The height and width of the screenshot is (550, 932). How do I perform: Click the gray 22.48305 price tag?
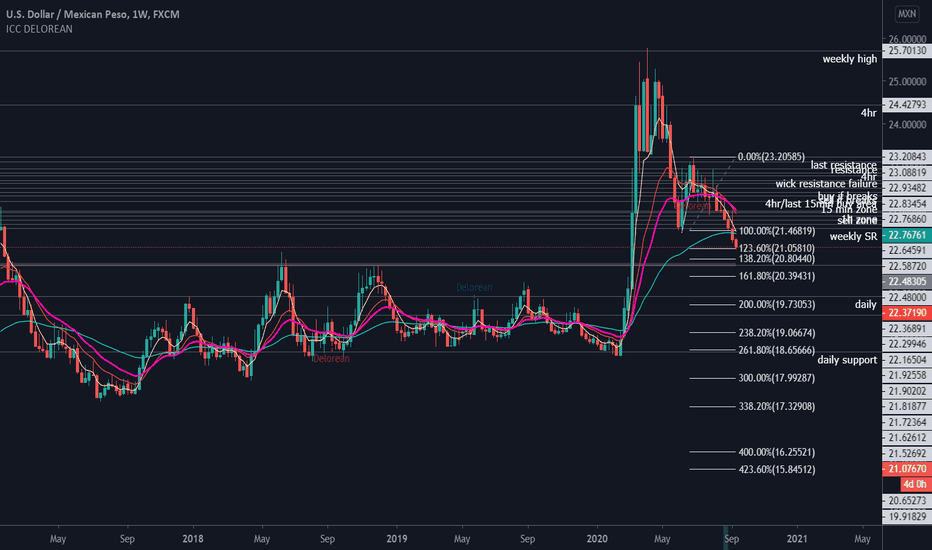pyautogui.click(x=907, y=281)
